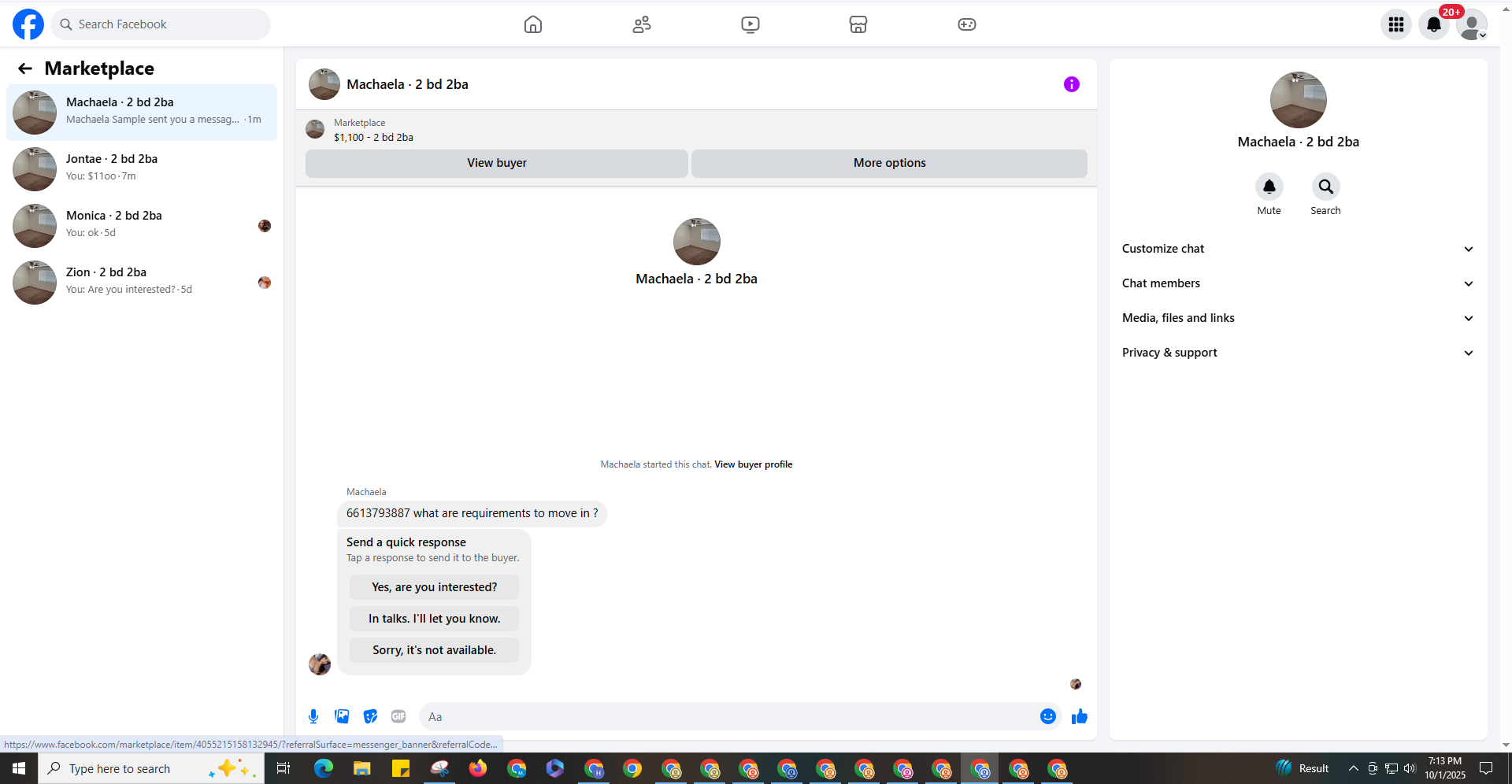This screenshot has width=1512, height=784.
Task: Open the account profile avatar menu
Action: (x=1472, y=24)
